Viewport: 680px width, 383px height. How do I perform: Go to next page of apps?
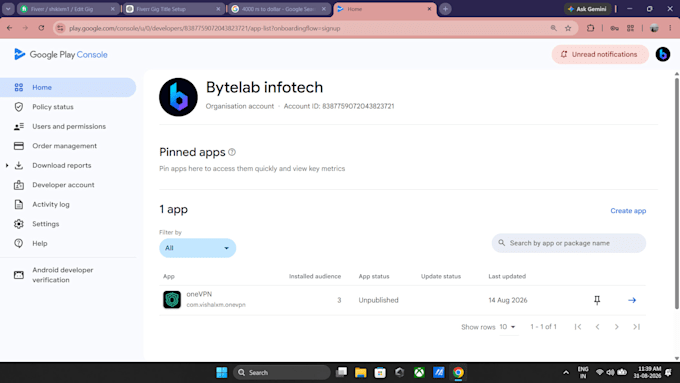point(616,327)
